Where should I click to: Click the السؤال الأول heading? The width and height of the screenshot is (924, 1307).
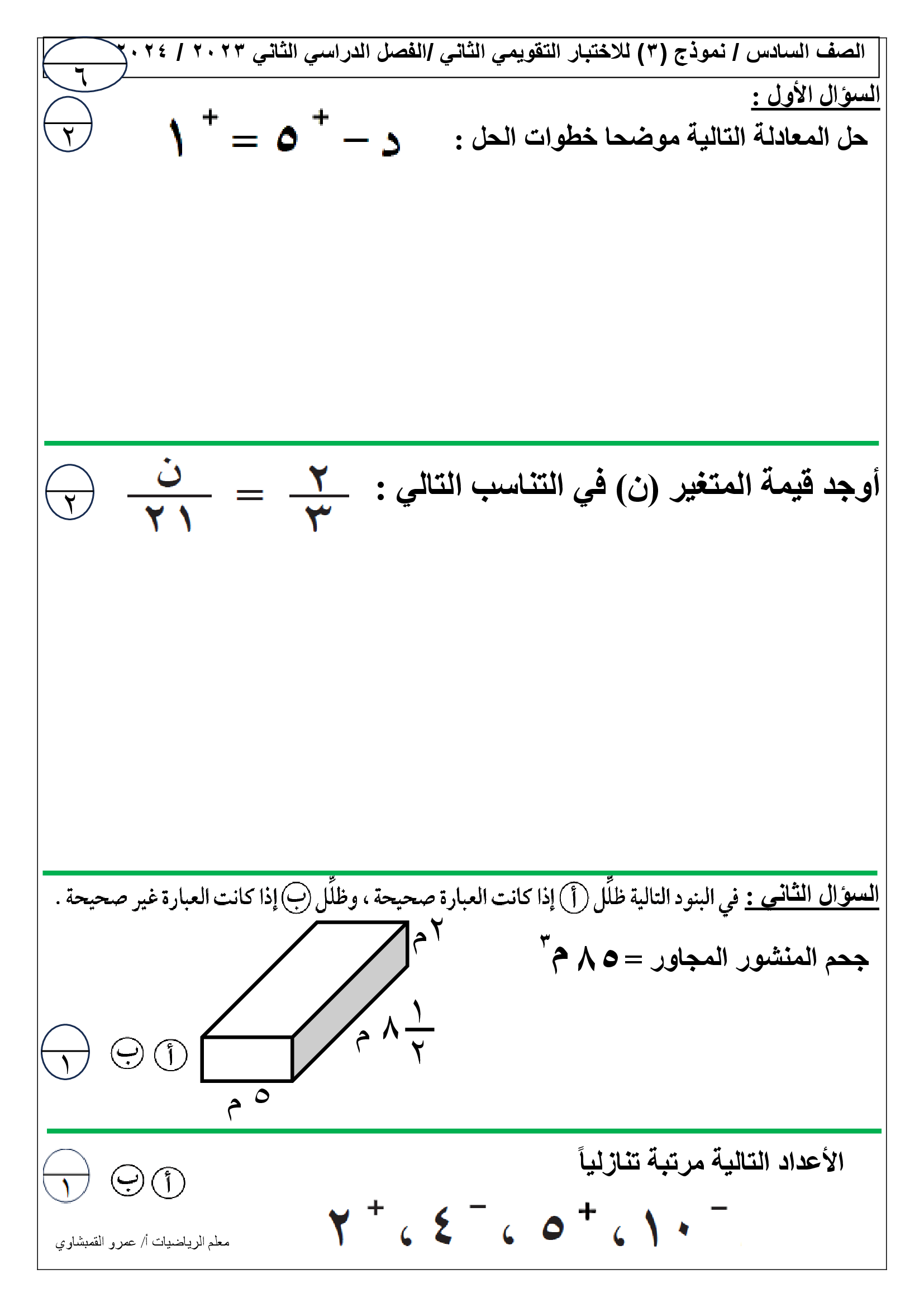coord(815,96)
